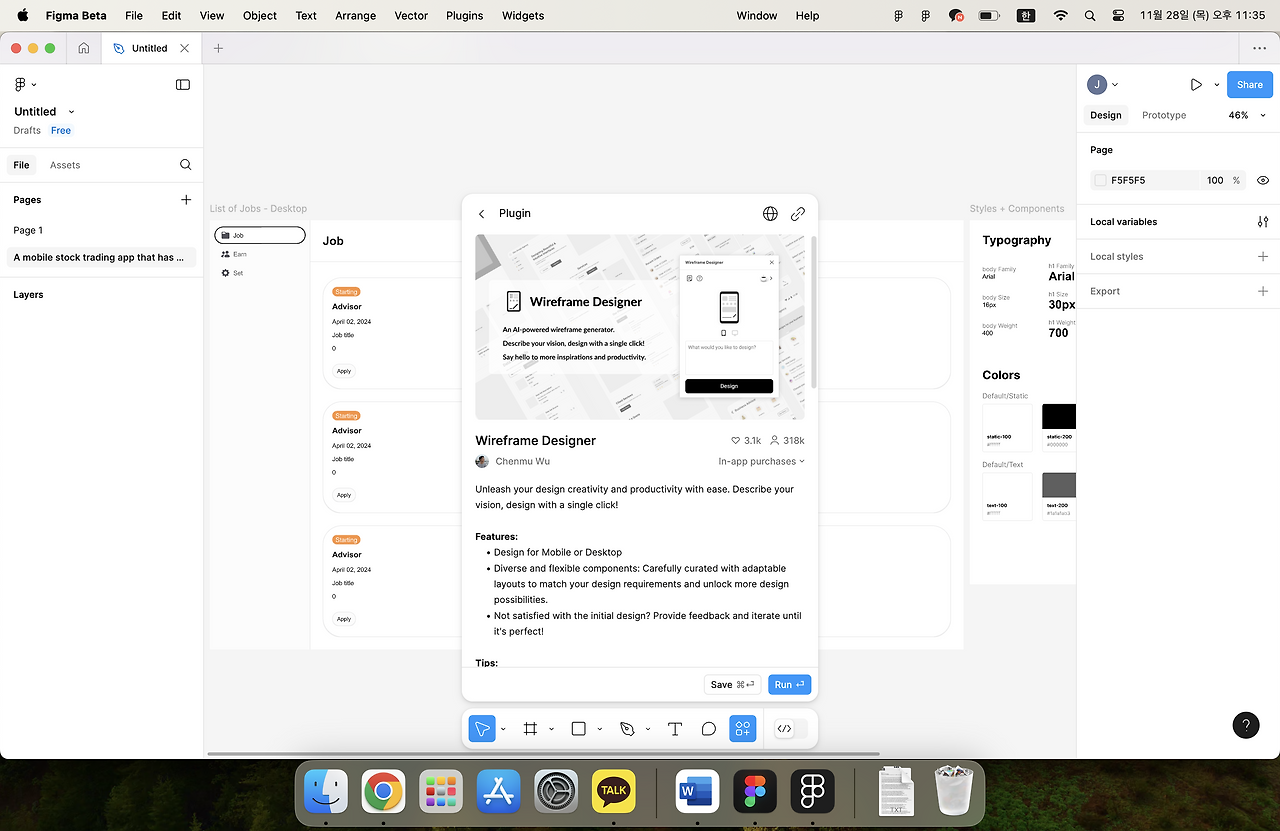Click the heart likes icon showing 3.1k
Screen dimensions: 1280x831
pyautogui.click(x=736, y=440)
